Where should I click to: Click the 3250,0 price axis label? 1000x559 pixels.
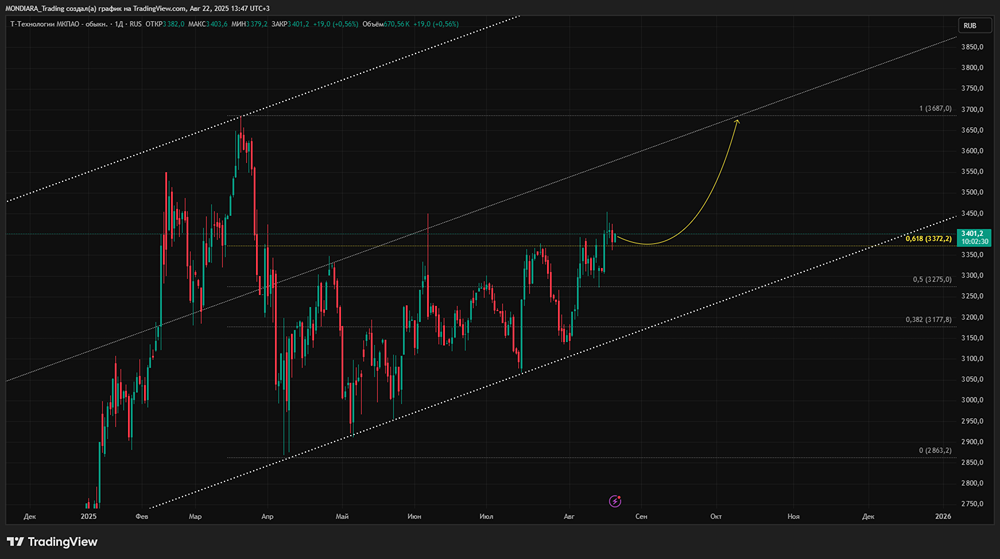pyautogui.click(x=972, y=296)
